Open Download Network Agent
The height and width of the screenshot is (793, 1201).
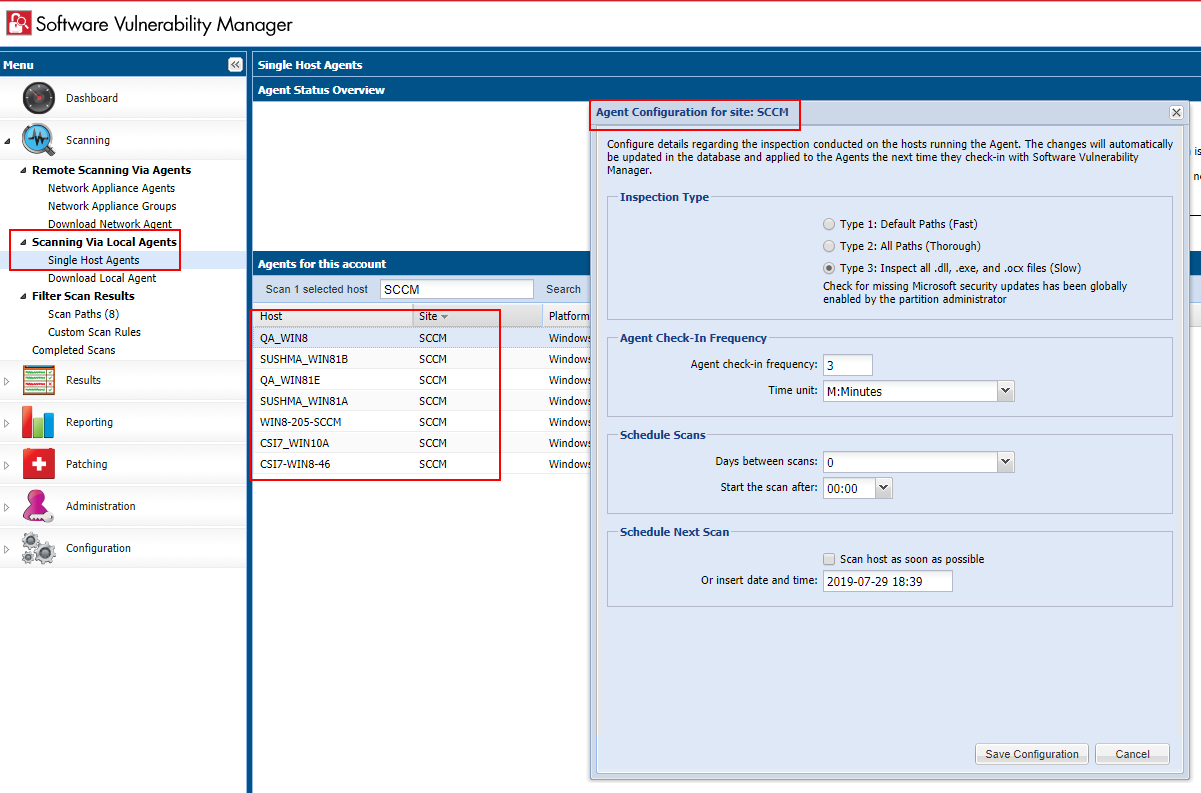(110, 224)
